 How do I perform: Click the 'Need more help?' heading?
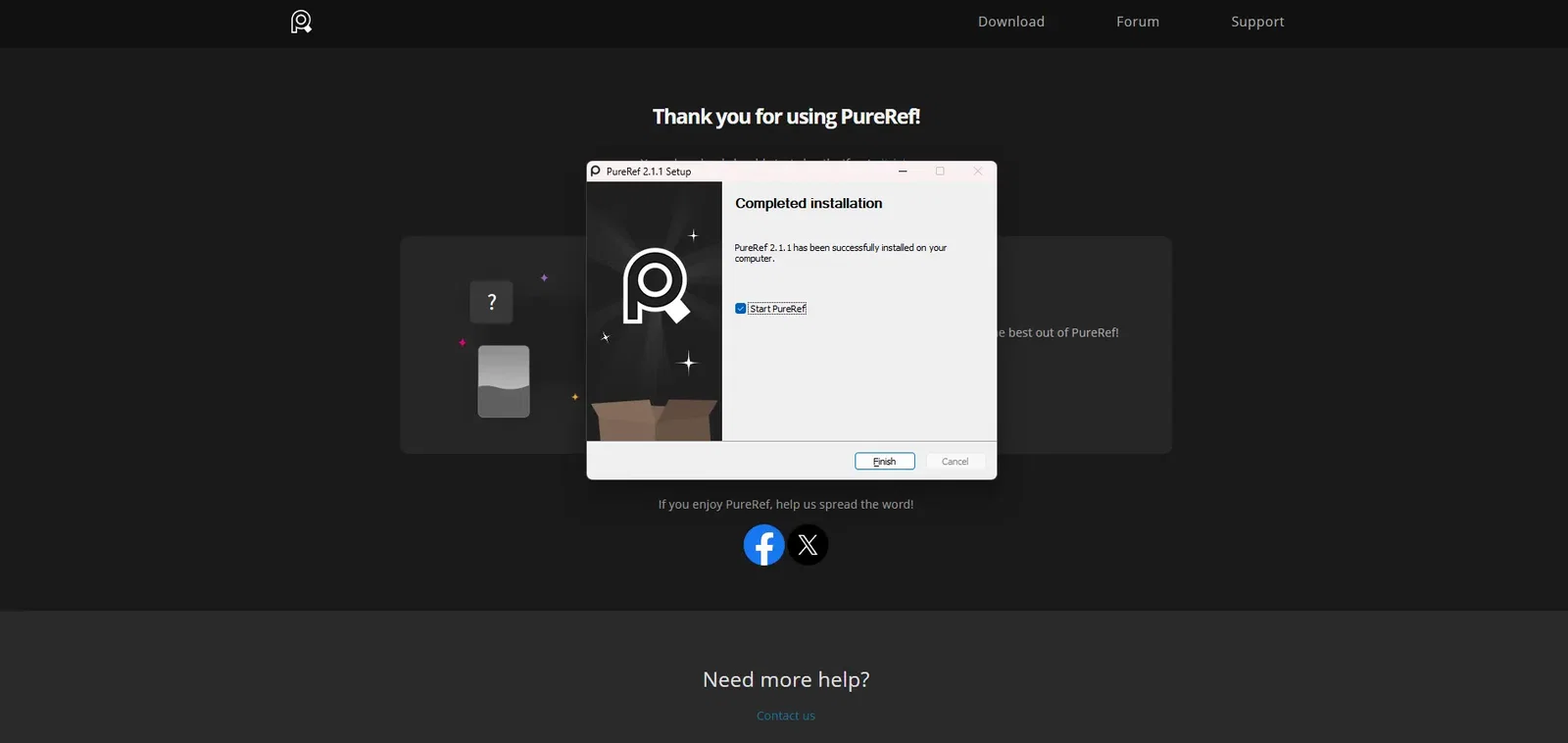tap(786, 679)
